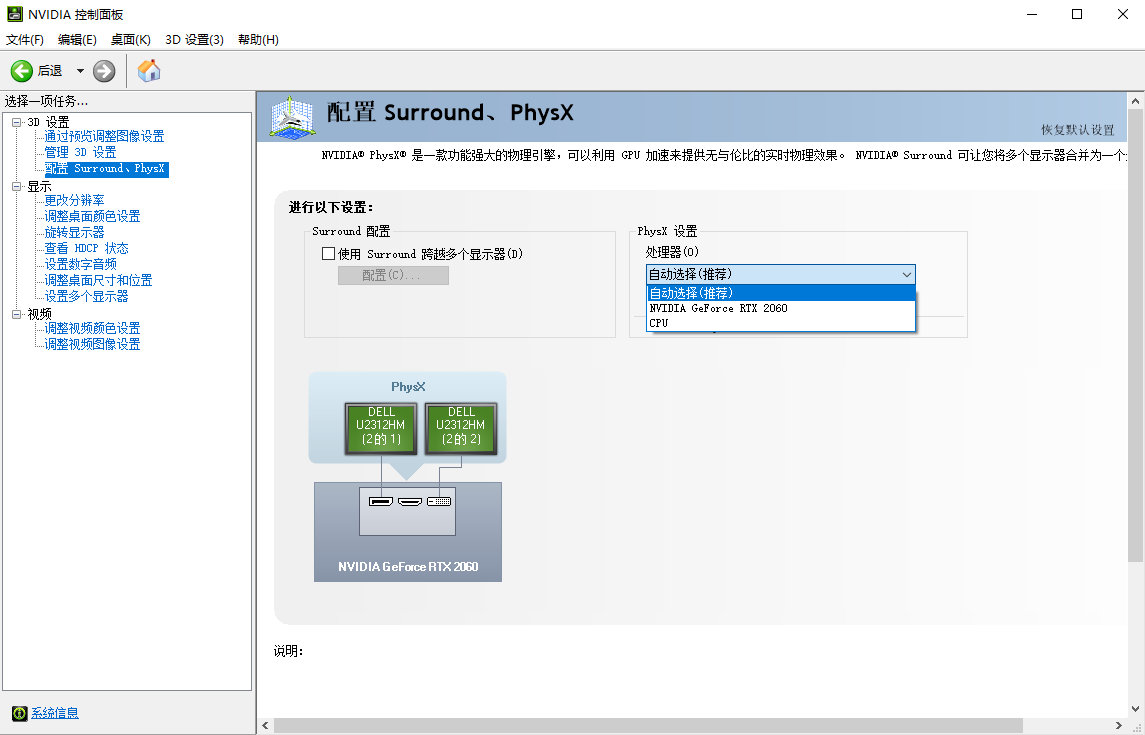Click the green Back arrow icon

click(21, 71)
